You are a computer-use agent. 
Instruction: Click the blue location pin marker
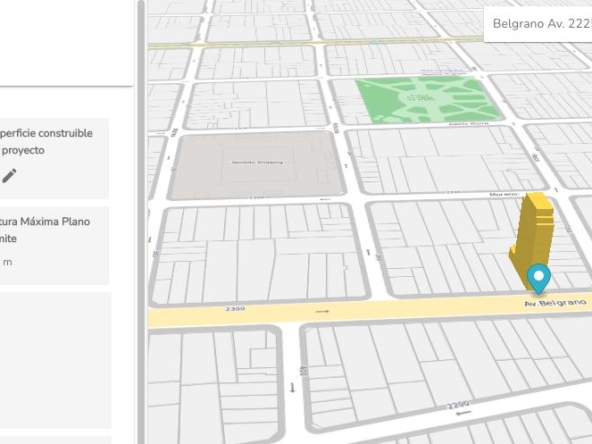539,279
